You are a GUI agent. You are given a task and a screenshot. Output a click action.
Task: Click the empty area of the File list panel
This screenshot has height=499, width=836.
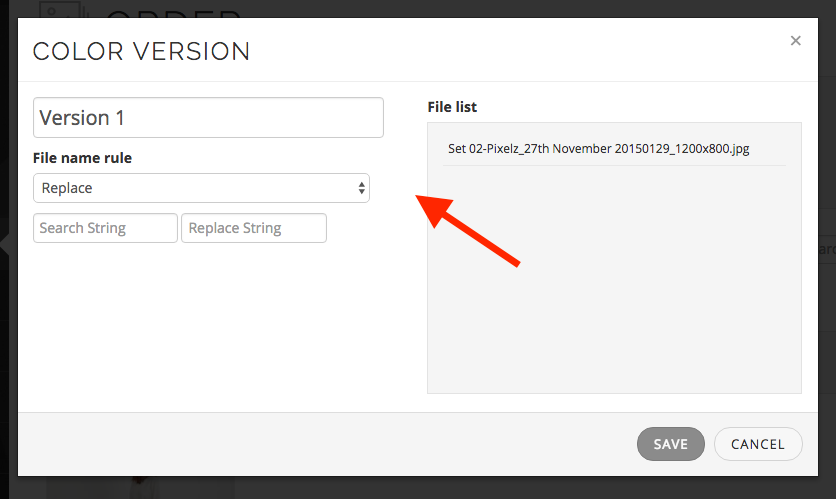pyautogui.click(x=614, y=290)
